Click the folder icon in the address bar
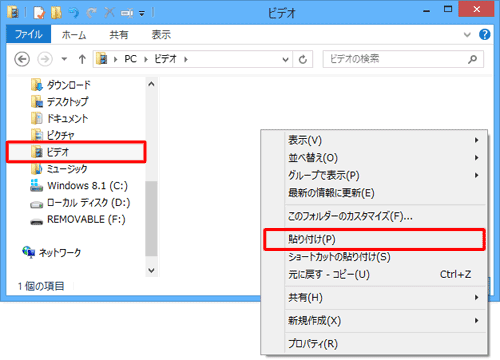The height and width of the screenshot is (360, 500). pyautogui.click(x=102, y=59)
